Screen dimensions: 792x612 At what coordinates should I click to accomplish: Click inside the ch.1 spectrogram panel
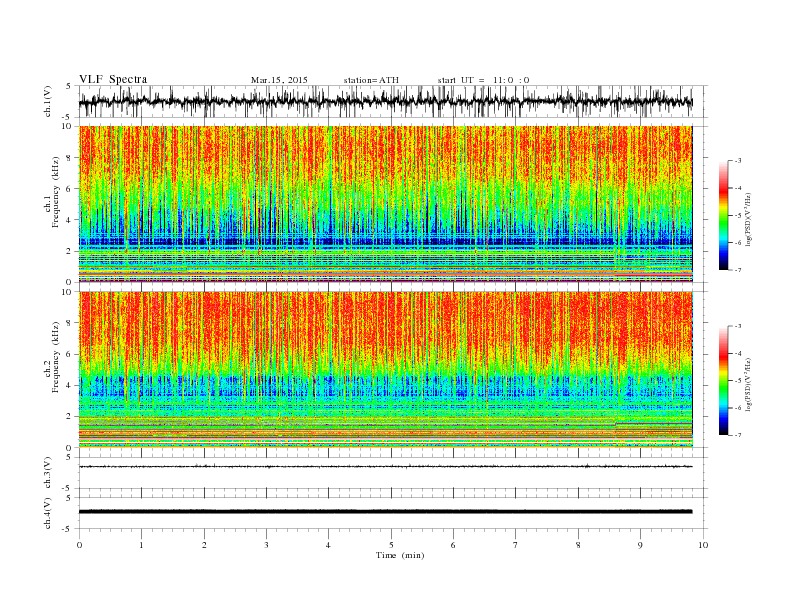(x=385, y=204)
